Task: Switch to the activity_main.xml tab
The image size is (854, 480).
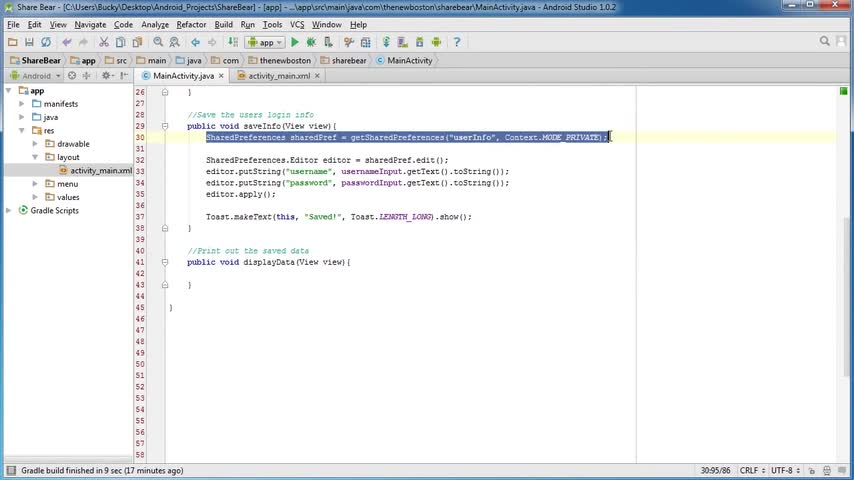Action: tap(278, 76)
